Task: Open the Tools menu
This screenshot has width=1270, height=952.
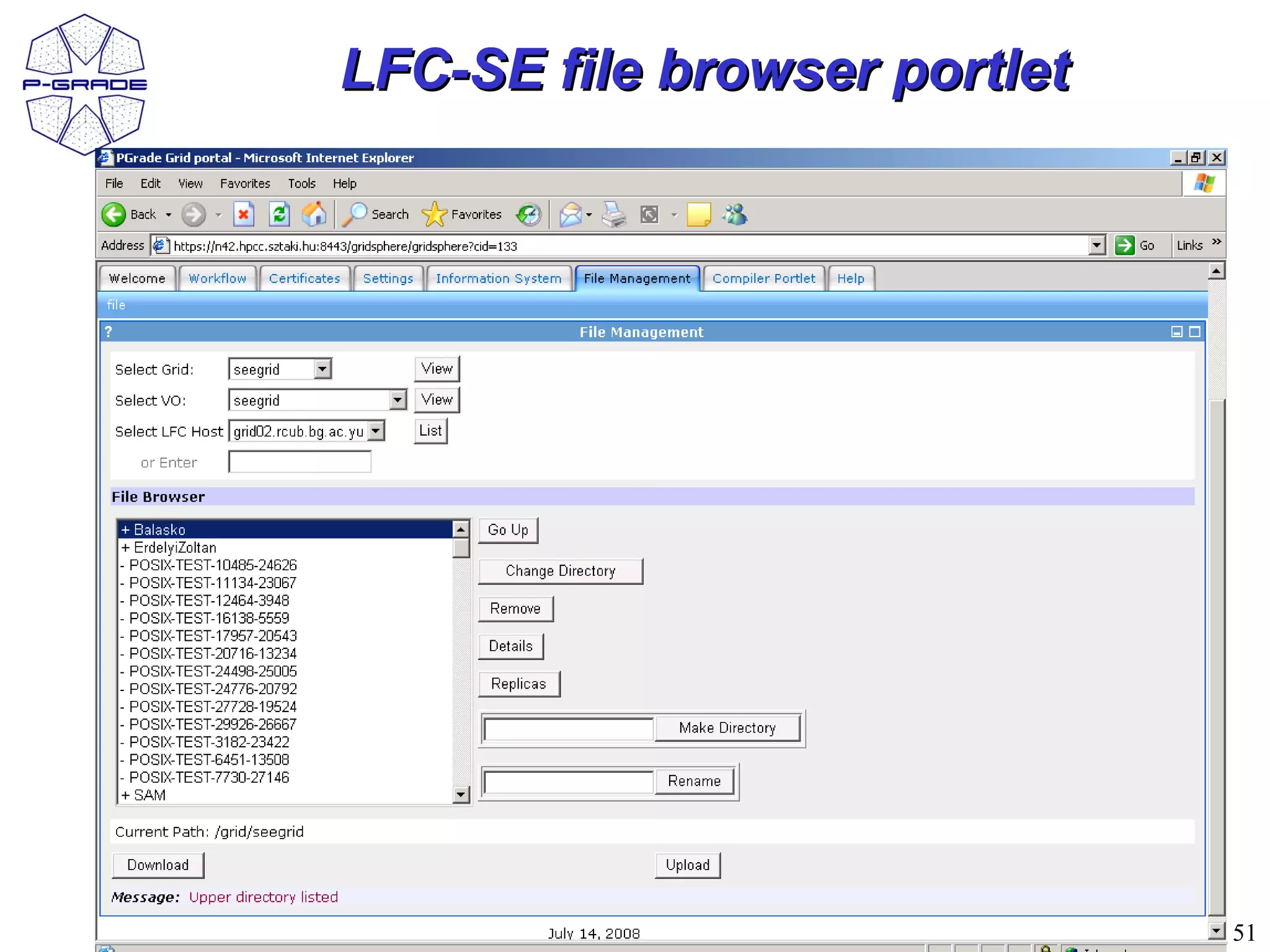Action: coord(302,183)
